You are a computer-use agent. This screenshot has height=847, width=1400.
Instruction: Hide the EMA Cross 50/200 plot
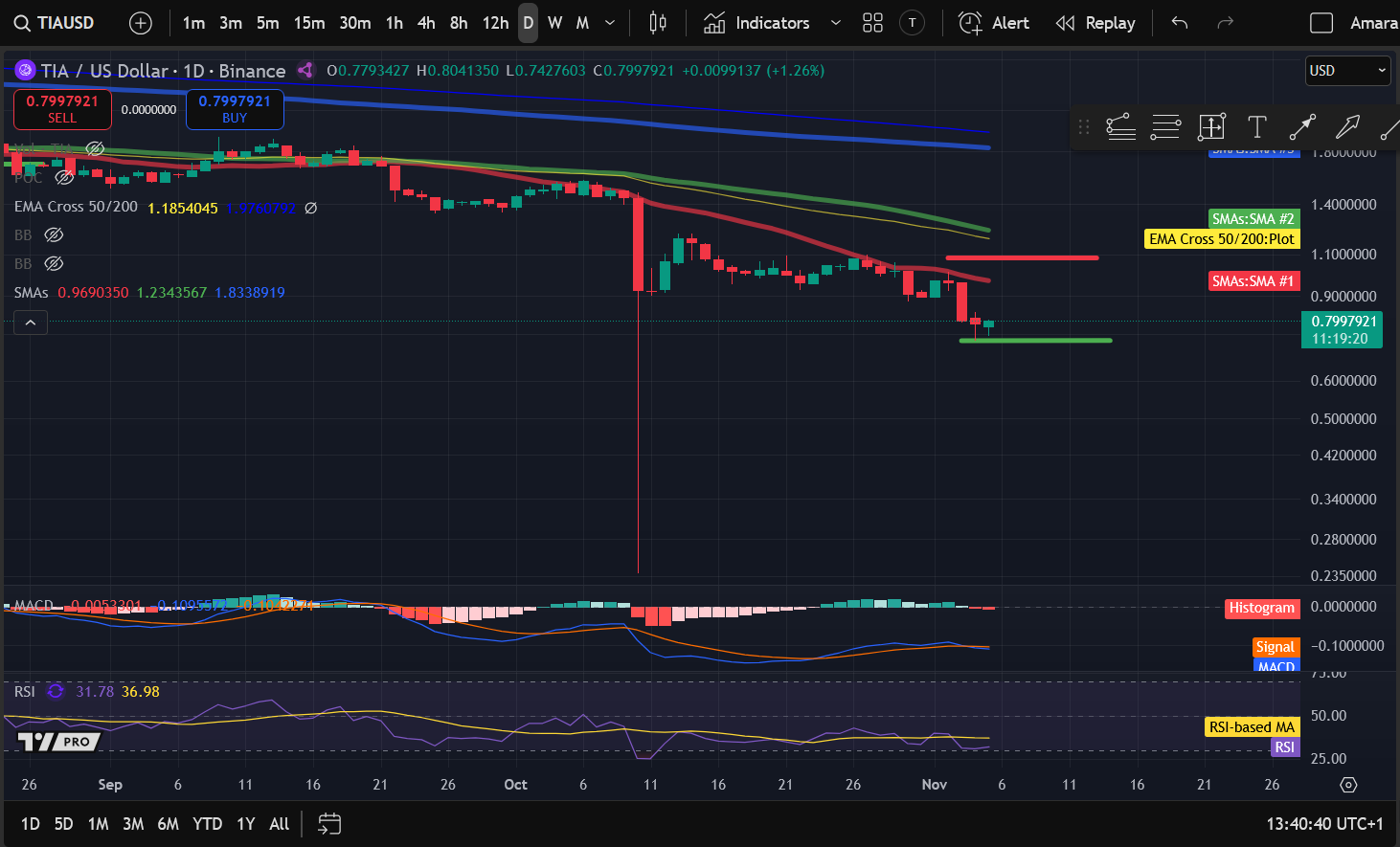pyautogui.click(x=309, y=208)
